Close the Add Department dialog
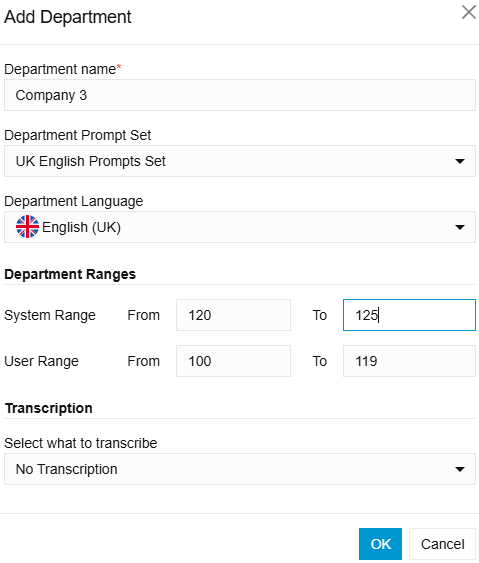The width and height of the screenshot is (479, 563). pos(469,12)
